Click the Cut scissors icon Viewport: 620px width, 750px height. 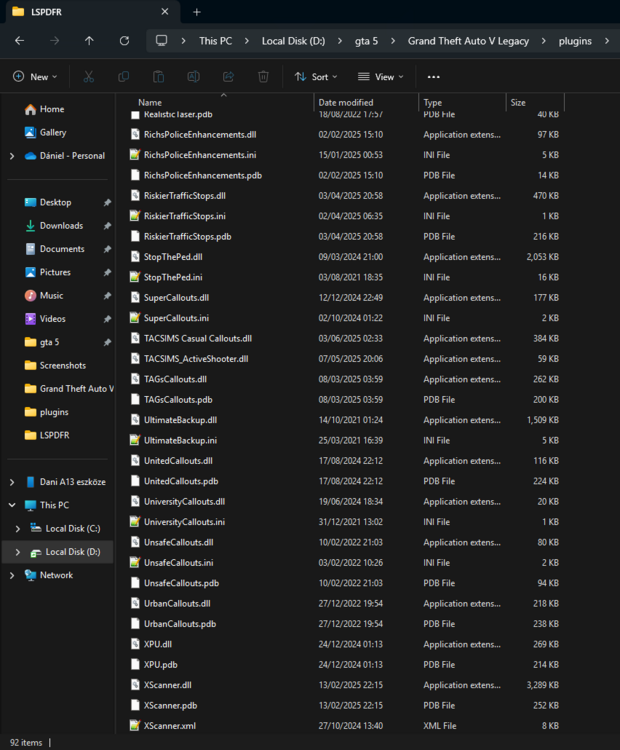pos(89,77)
